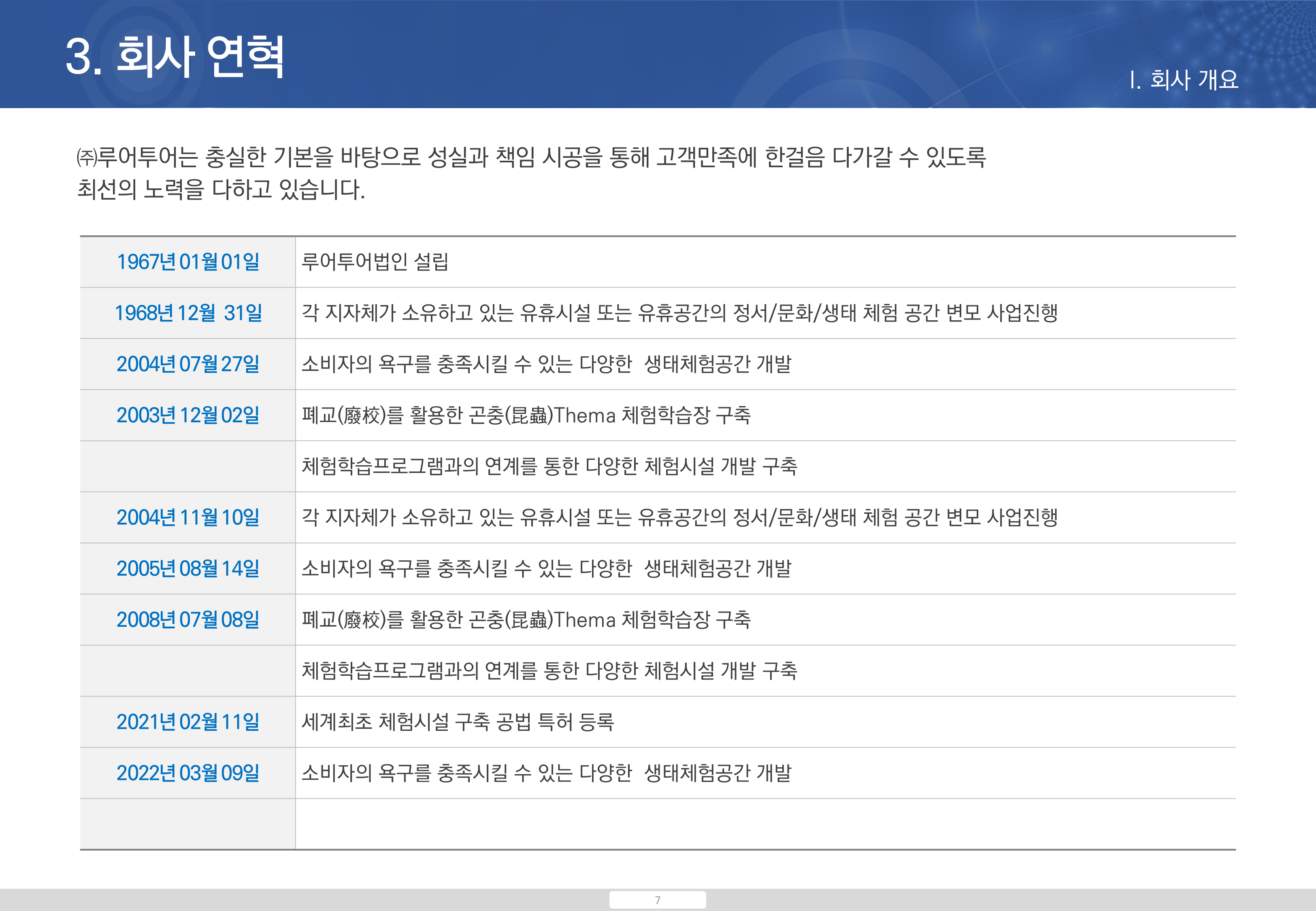Click the title '3. 회사 연혁'
The width and height of the screenshot is (1316, 911).
(175, 57)
